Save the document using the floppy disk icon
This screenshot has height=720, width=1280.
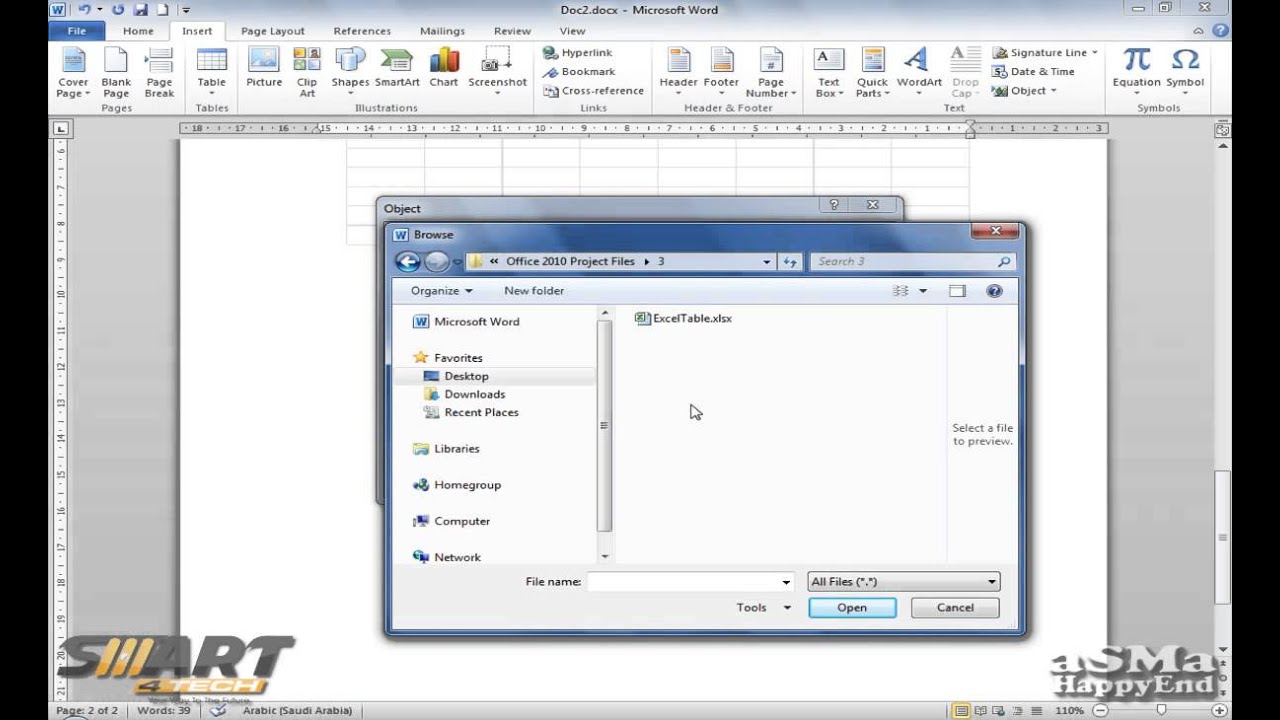point(141,10)
